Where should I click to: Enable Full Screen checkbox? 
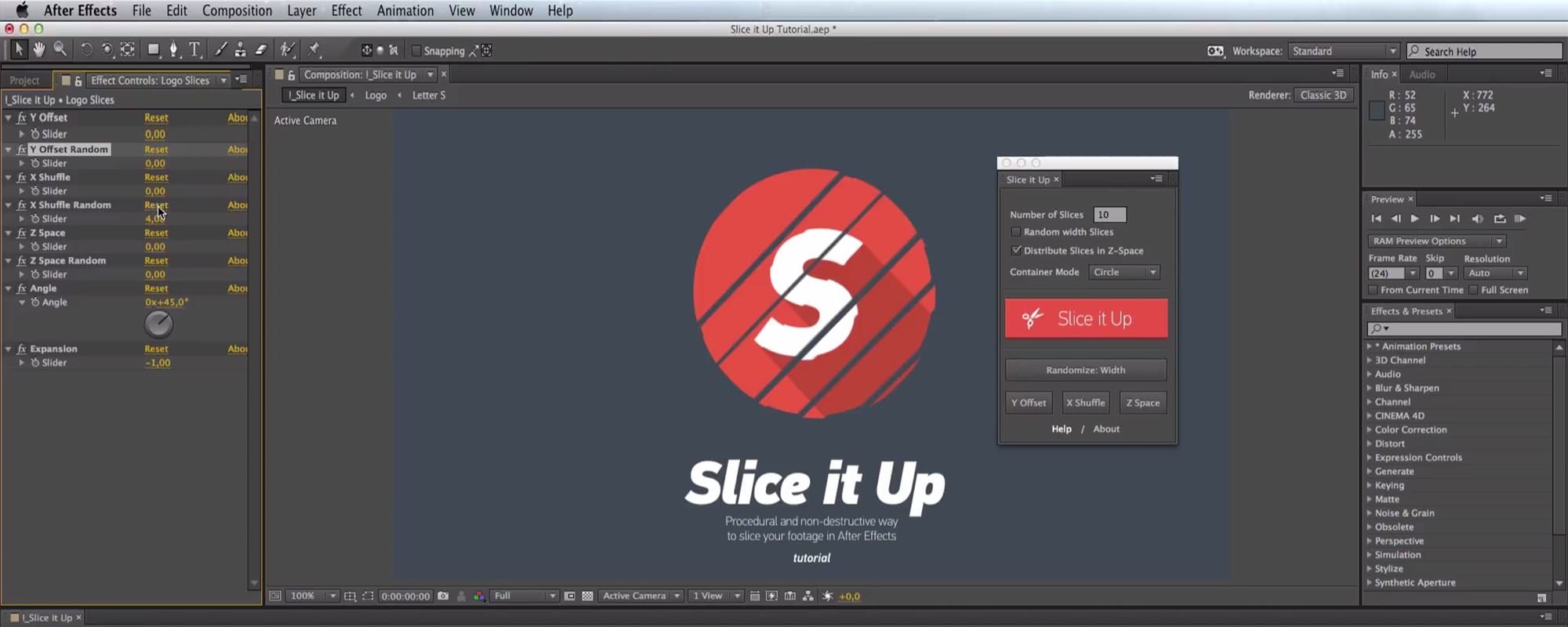pyautogui.click(x=1473, y=290)
